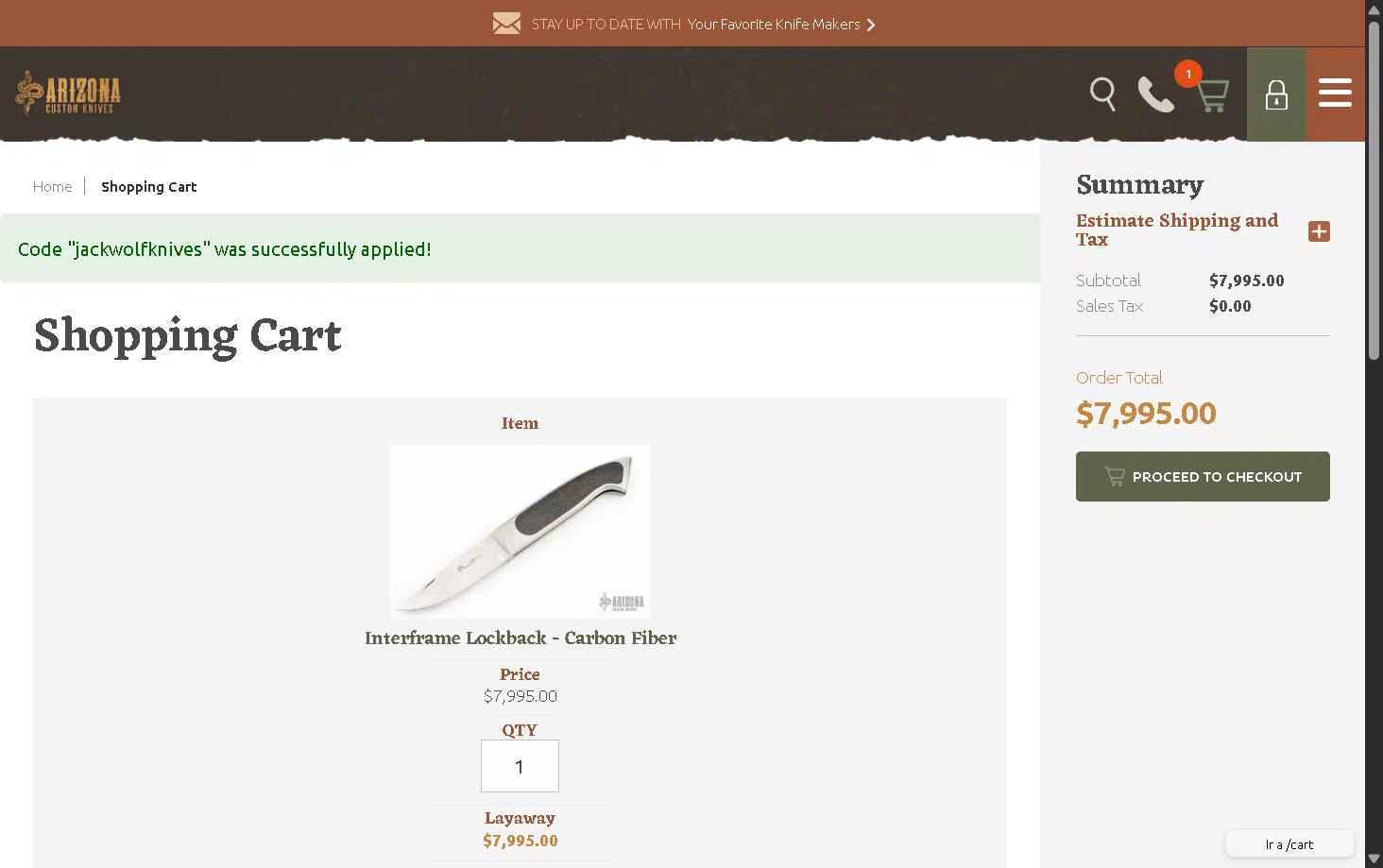1383x868 pixels.
Task: Click the account padlock icon
Action: coord(1276,94)
